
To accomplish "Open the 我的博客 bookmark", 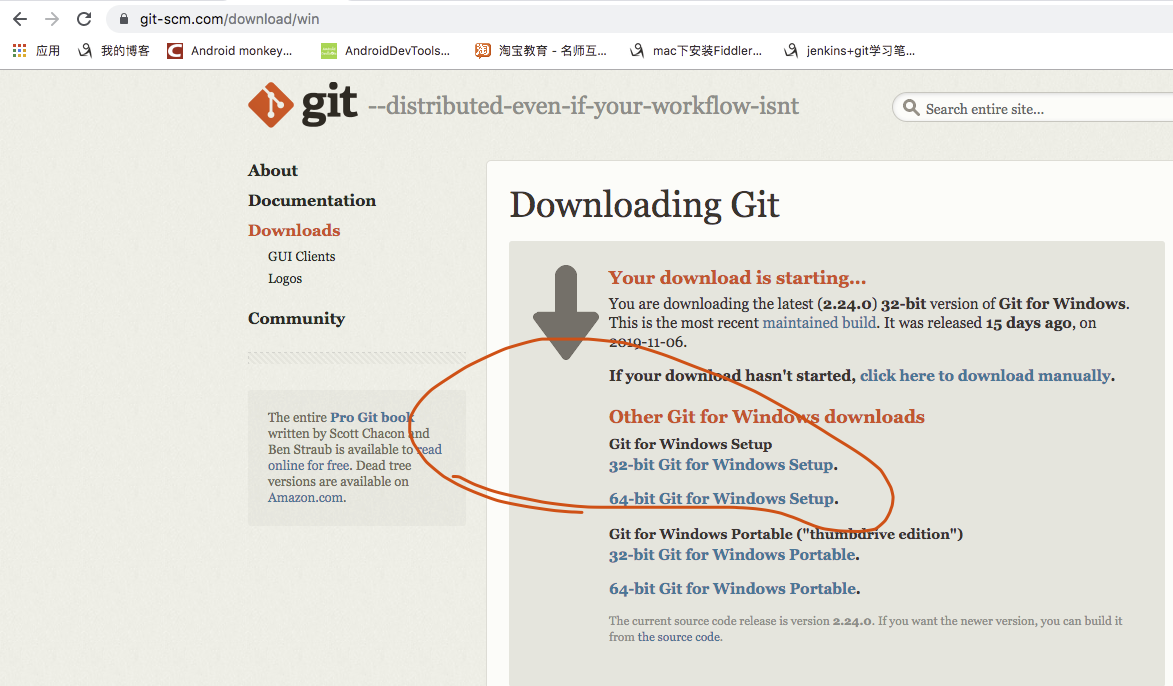I will 114,50.
